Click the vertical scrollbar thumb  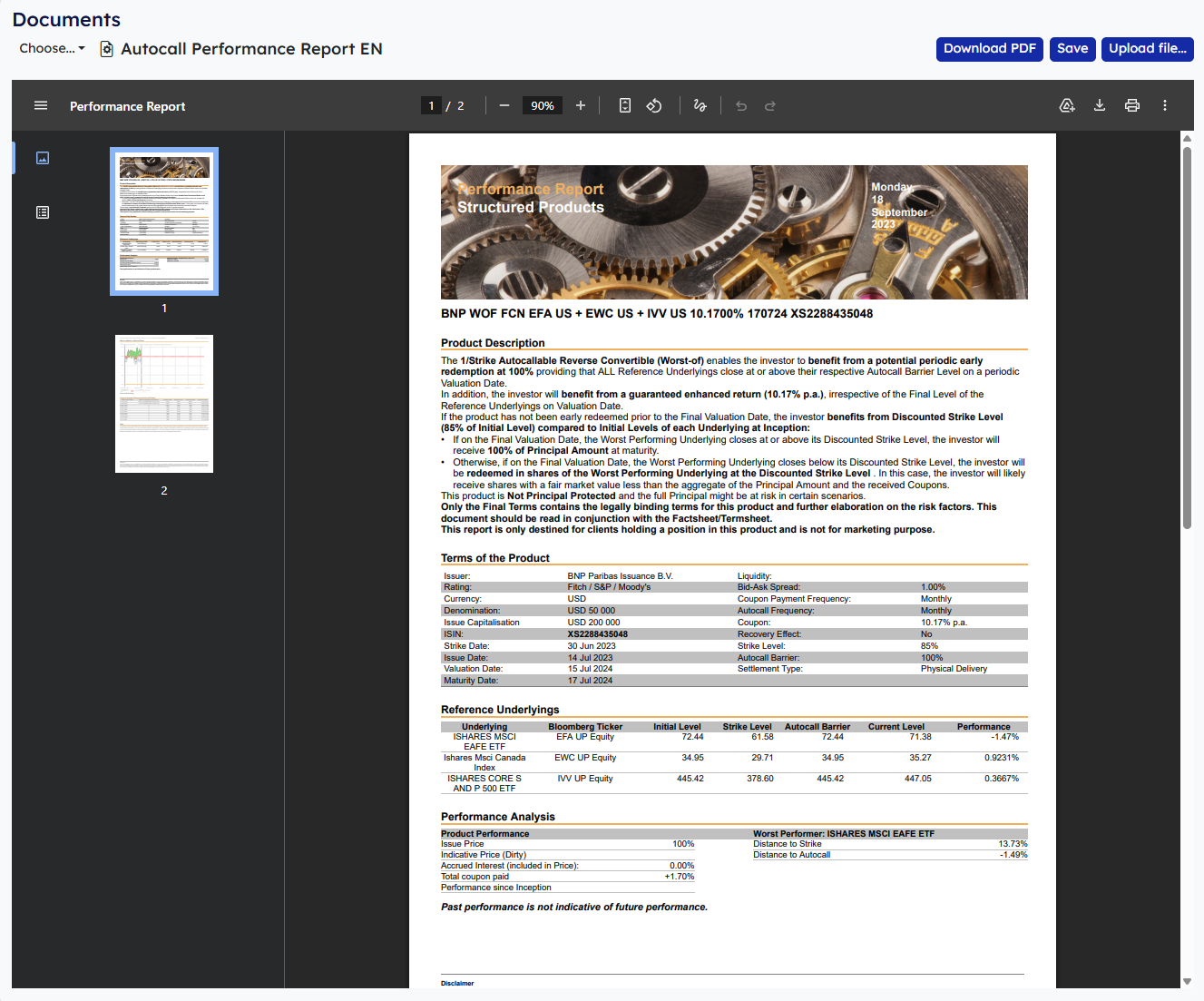tap(1187, 337)
